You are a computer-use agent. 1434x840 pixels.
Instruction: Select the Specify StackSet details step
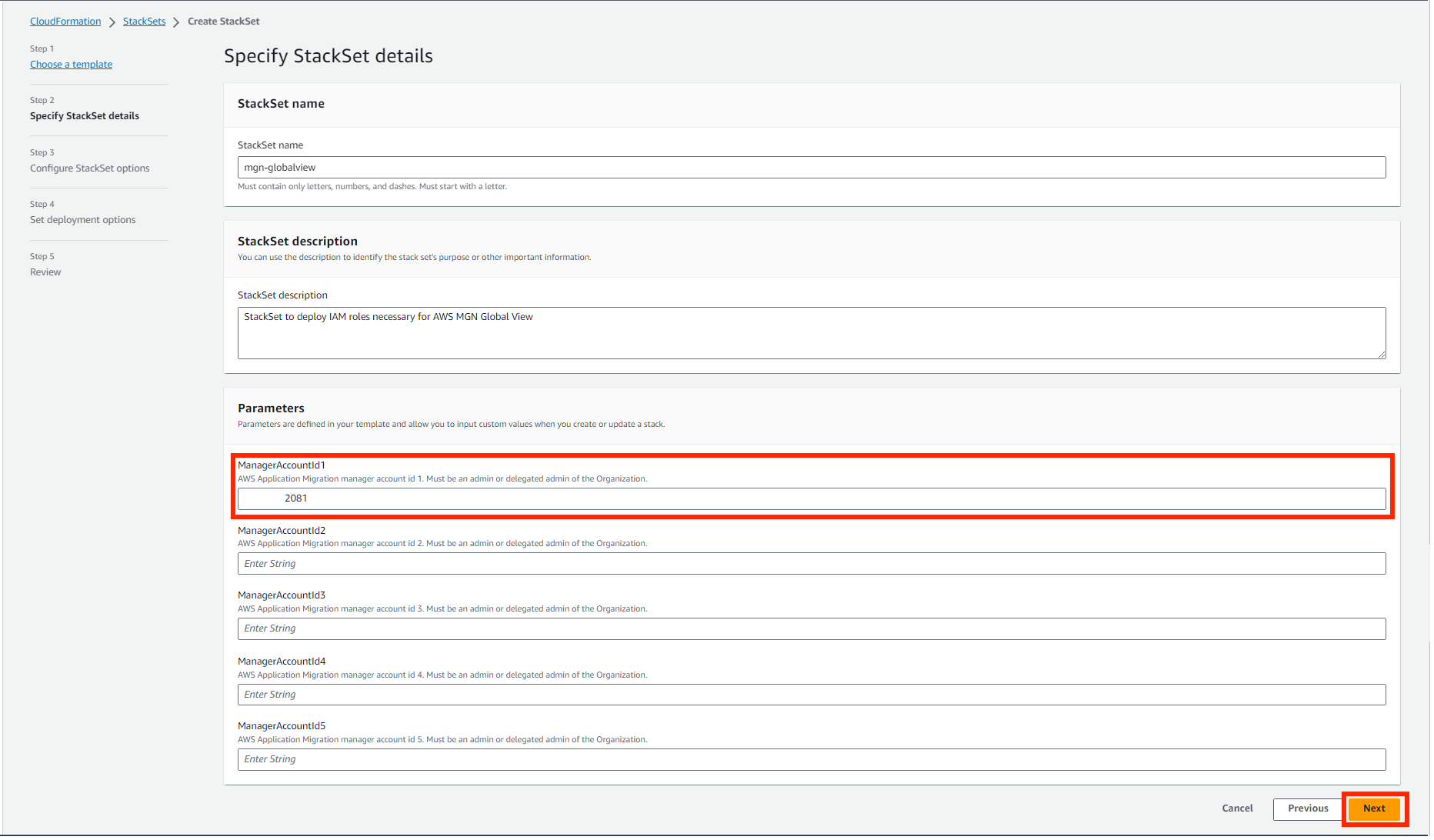coord(85,116)
